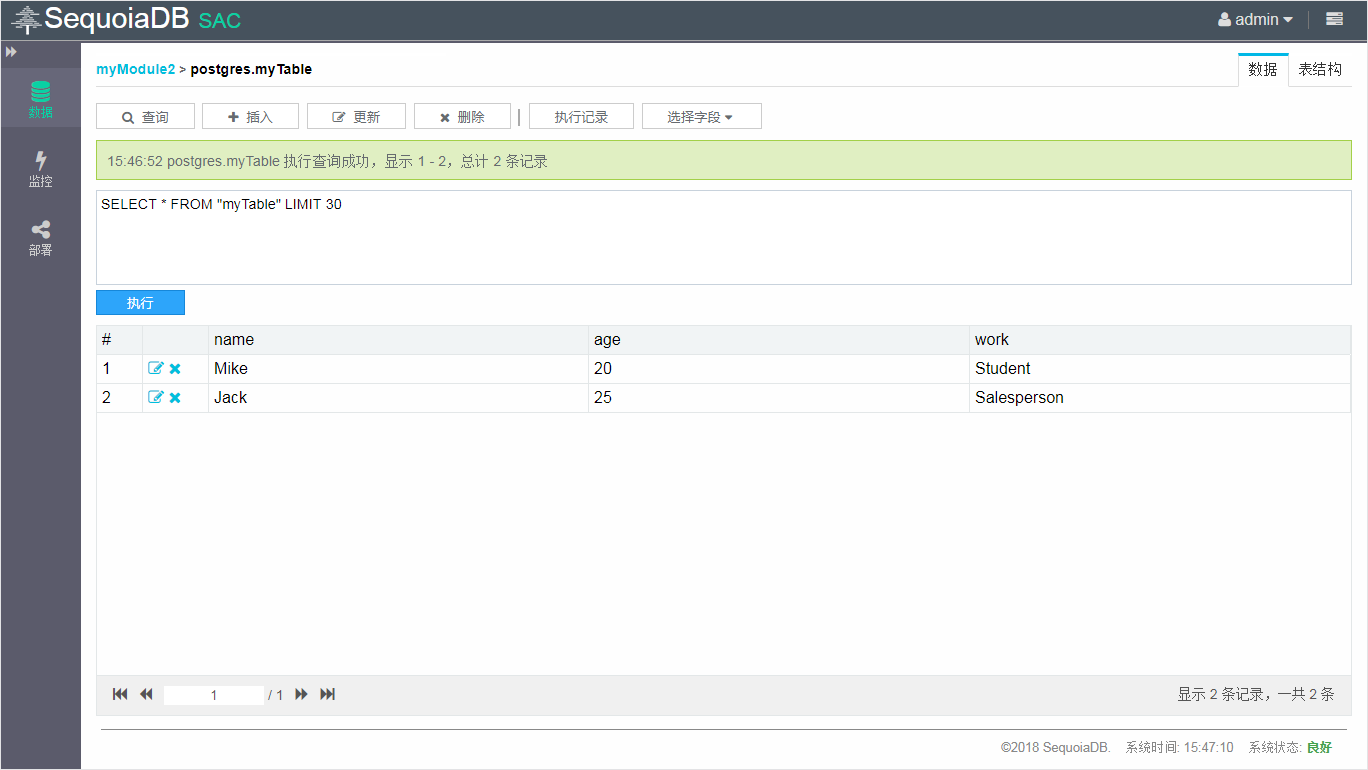Click the page number input field

tap(213, 695)
